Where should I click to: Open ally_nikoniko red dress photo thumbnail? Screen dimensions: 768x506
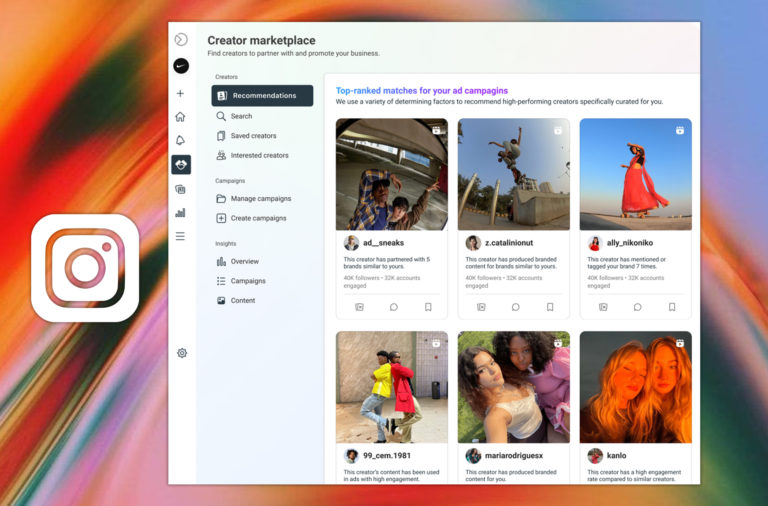636,174
